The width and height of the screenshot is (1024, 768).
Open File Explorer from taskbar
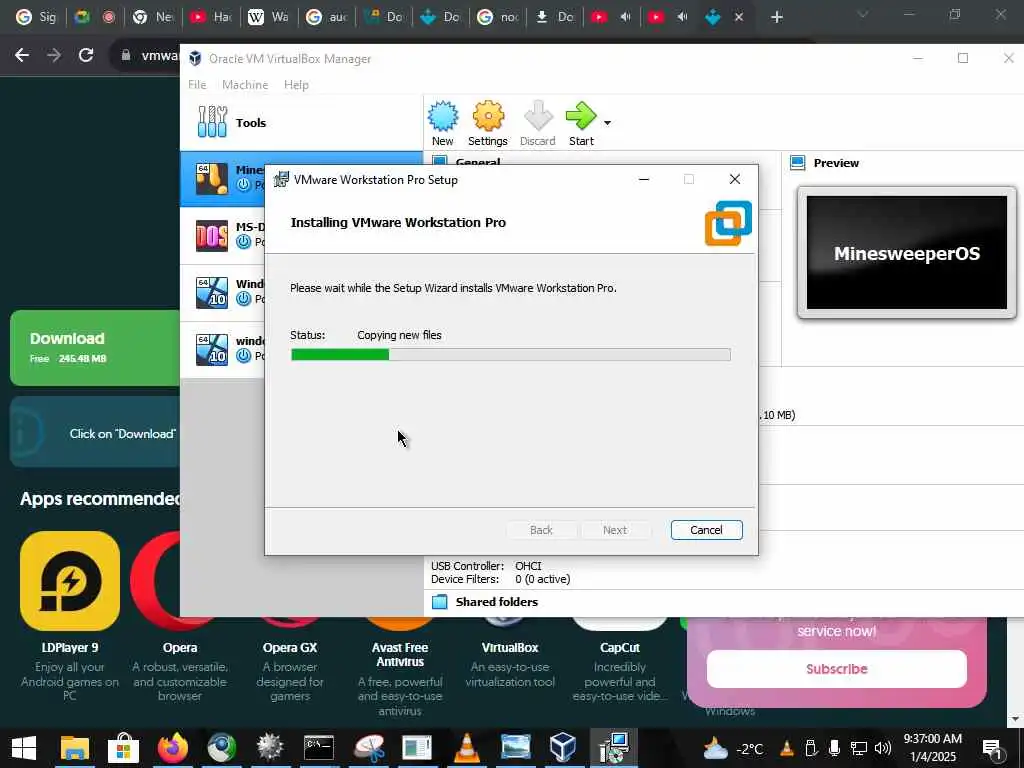[x=74, y=748]
